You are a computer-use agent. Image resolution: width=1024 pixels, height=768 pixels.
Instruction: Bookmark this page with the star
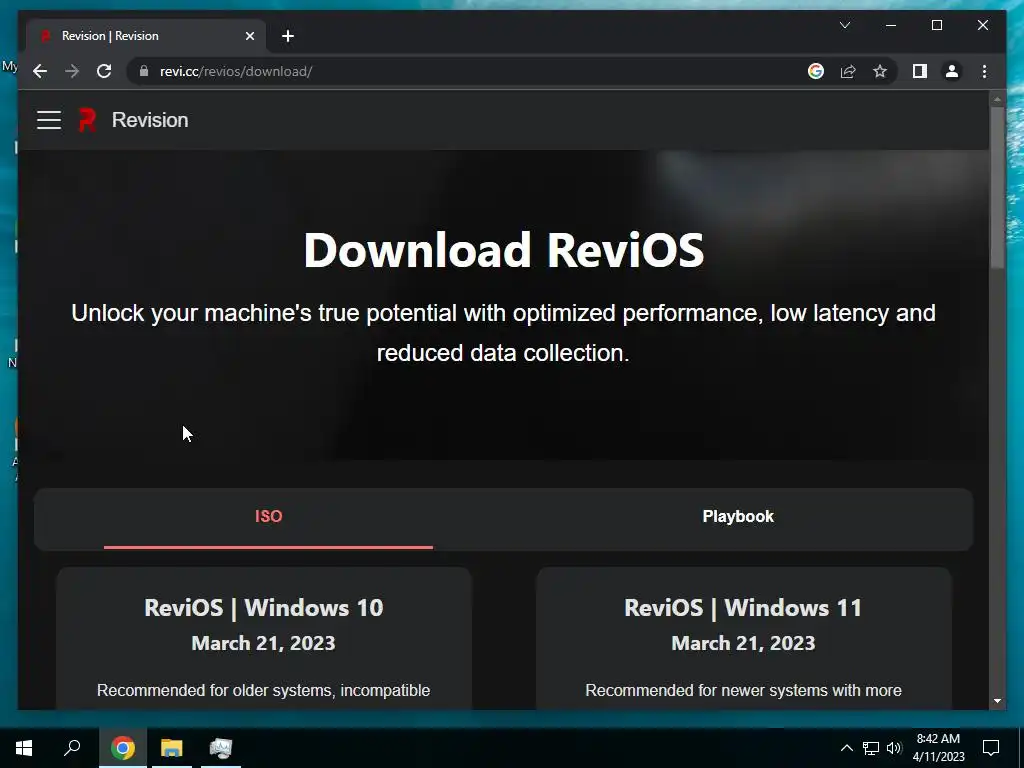(x=880, y=71)
